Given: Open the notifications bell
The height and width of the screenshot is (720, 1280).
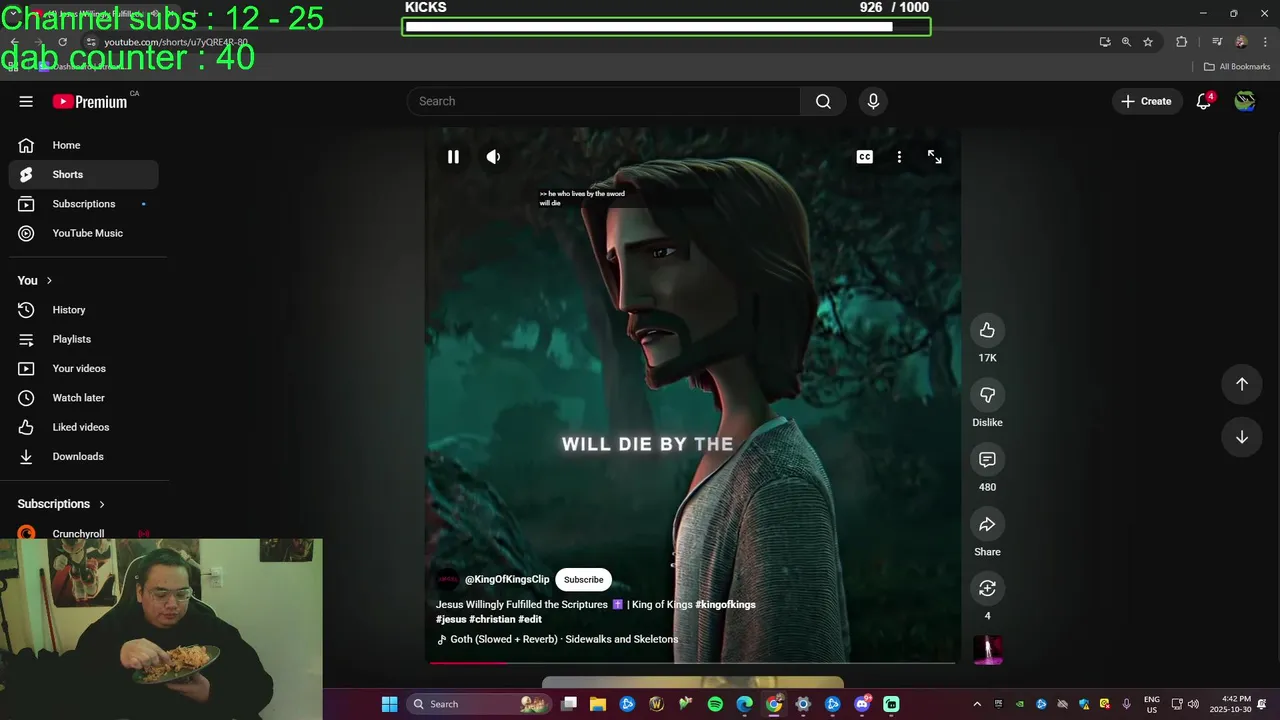Looking at the screenshot, I should click(x=1204, y=101).
